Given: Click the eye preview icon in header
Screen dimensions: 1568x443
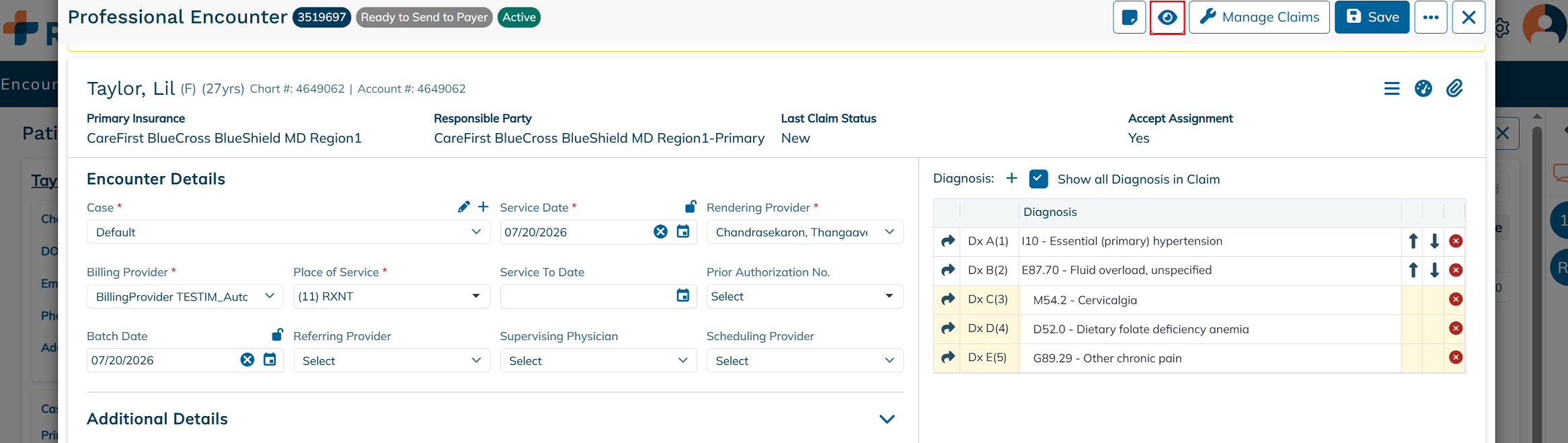Looking at the screenshot, I should coord(1167,17).
